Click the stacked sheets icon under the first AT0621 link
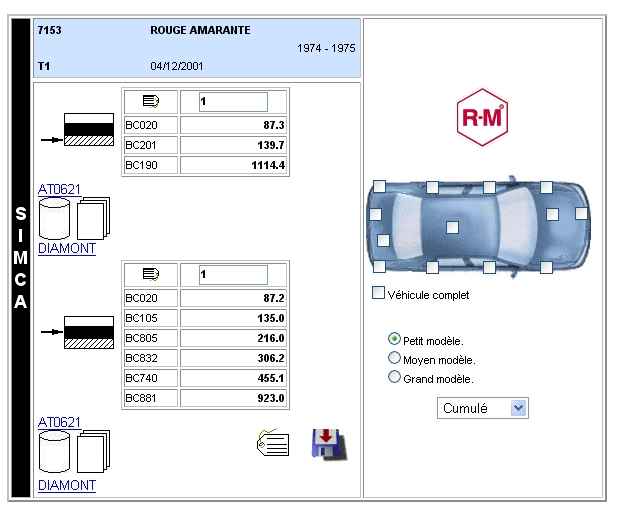Image resolution: width=618 pixels, height=510 pixels. tap(93, 219)
